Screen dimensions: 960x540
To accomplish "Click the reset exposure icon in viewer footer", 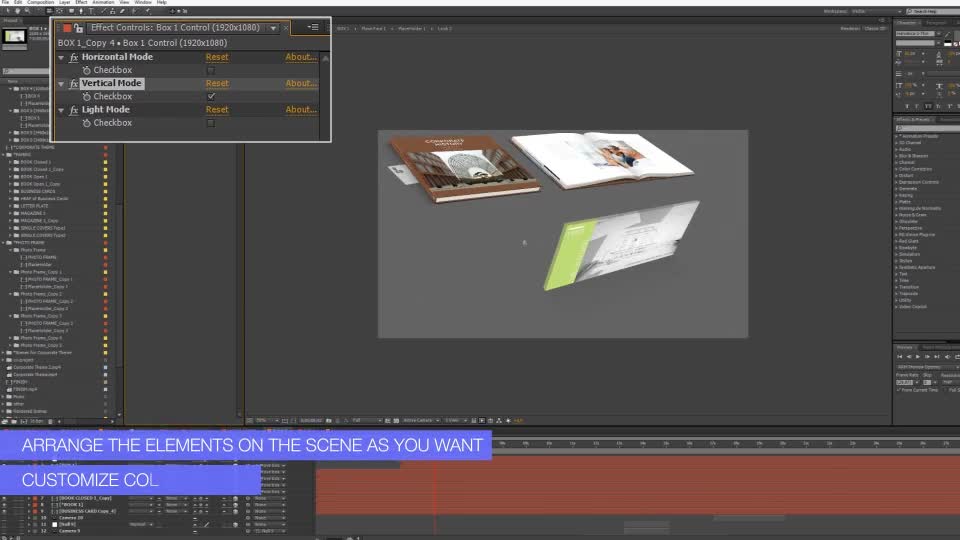I will pos(508,421).
